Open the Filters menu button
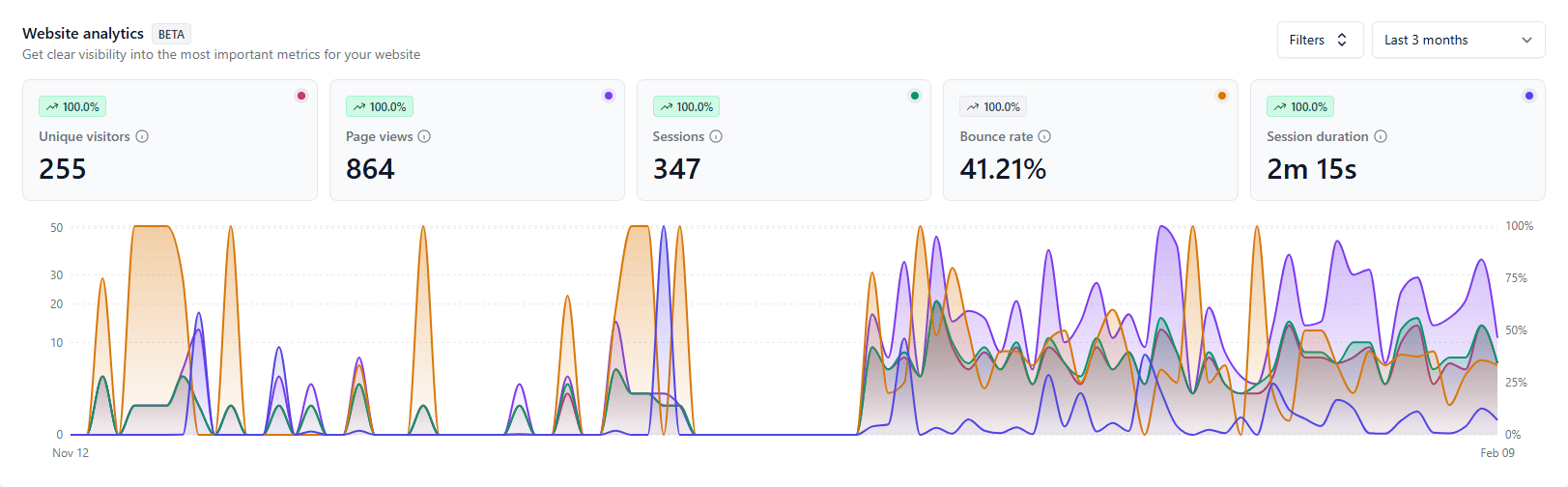Screen dimensions: 1568x487 click(x=1320, y=40)
